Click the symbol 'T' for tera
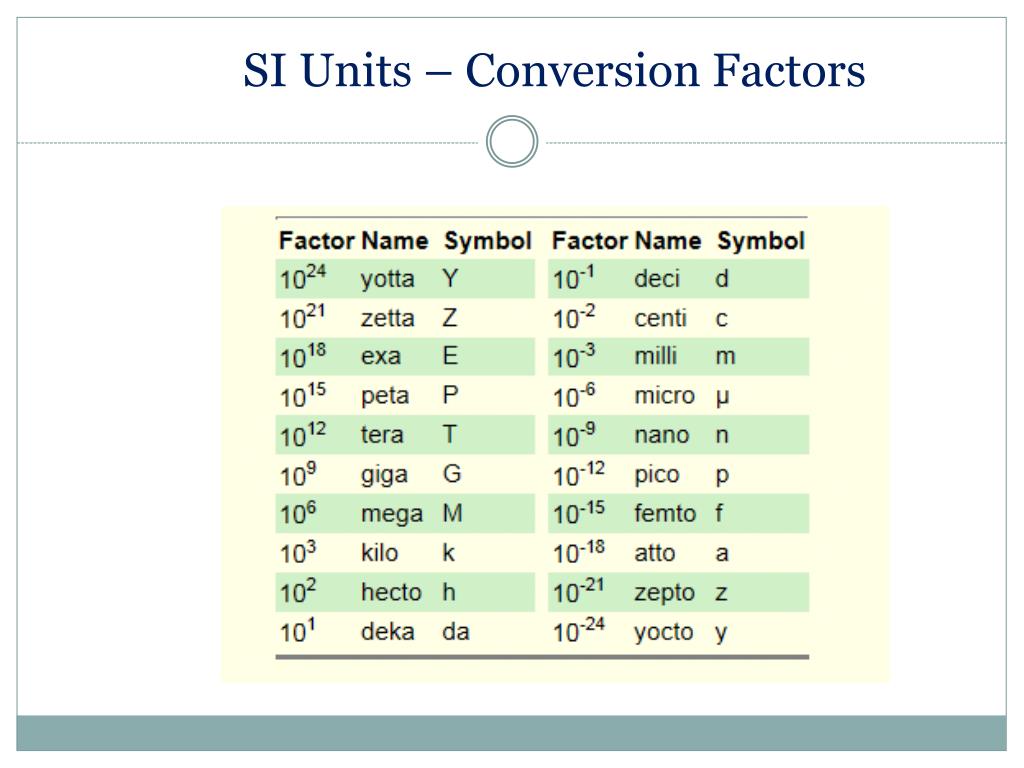This screenshot has width=1024, height=768. coord(449,434)
